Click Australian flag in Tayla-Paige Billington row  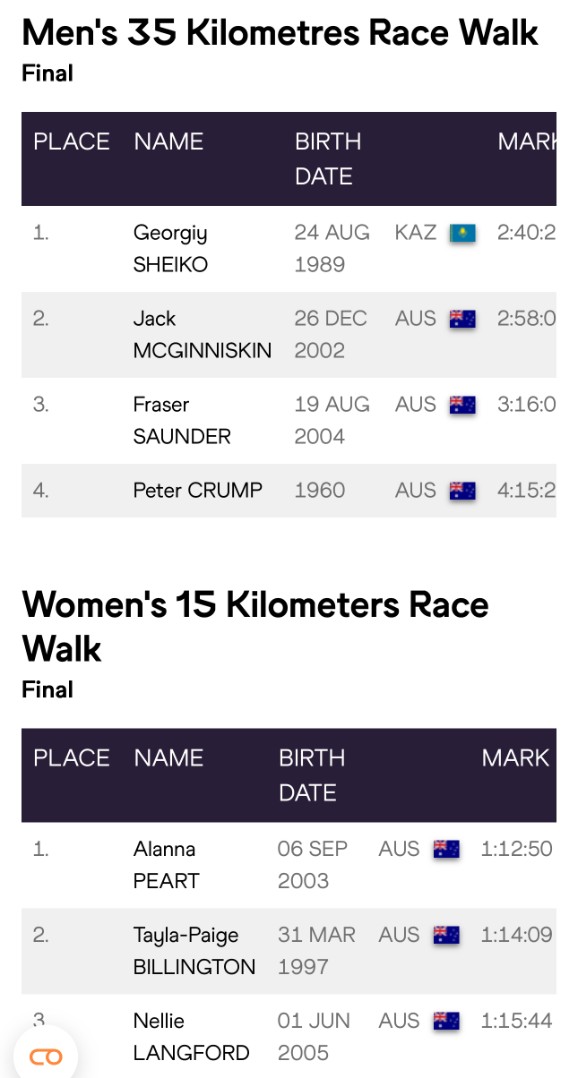(446, 935)
